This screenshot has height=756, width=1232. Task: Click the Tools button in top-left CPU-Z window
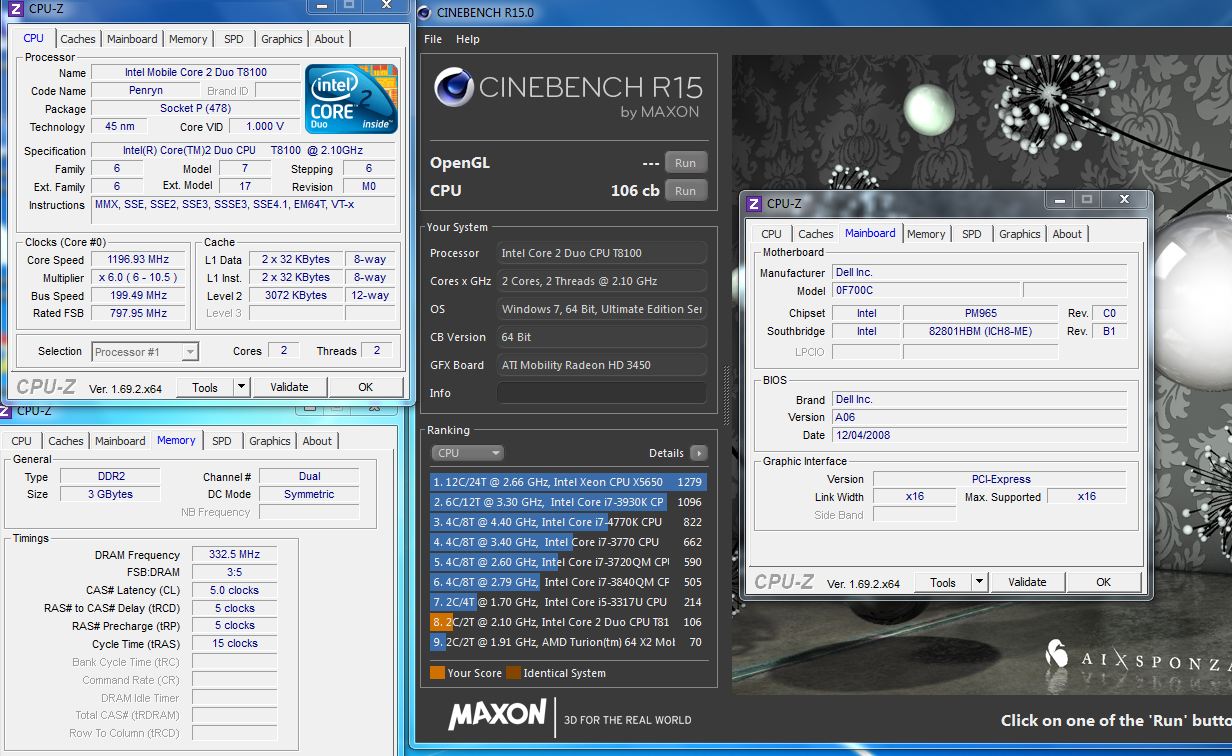[205, 387]
